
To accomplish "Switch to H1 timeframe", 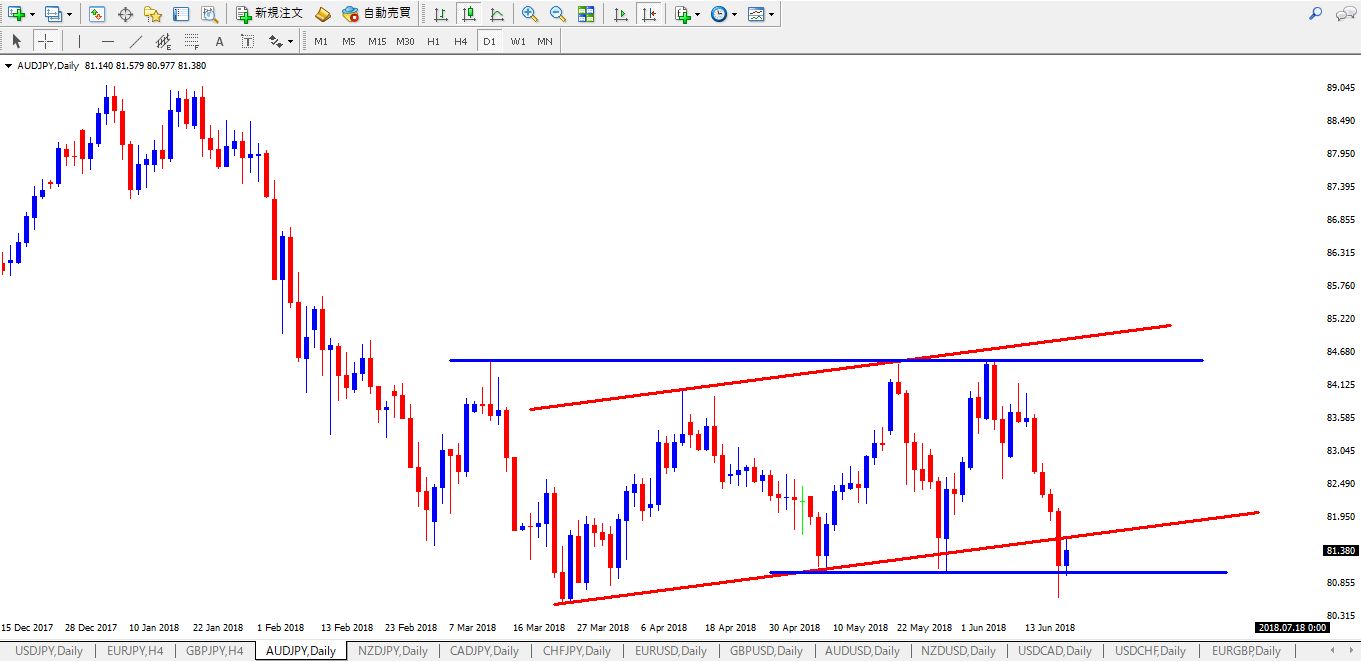I will (433, 41).
